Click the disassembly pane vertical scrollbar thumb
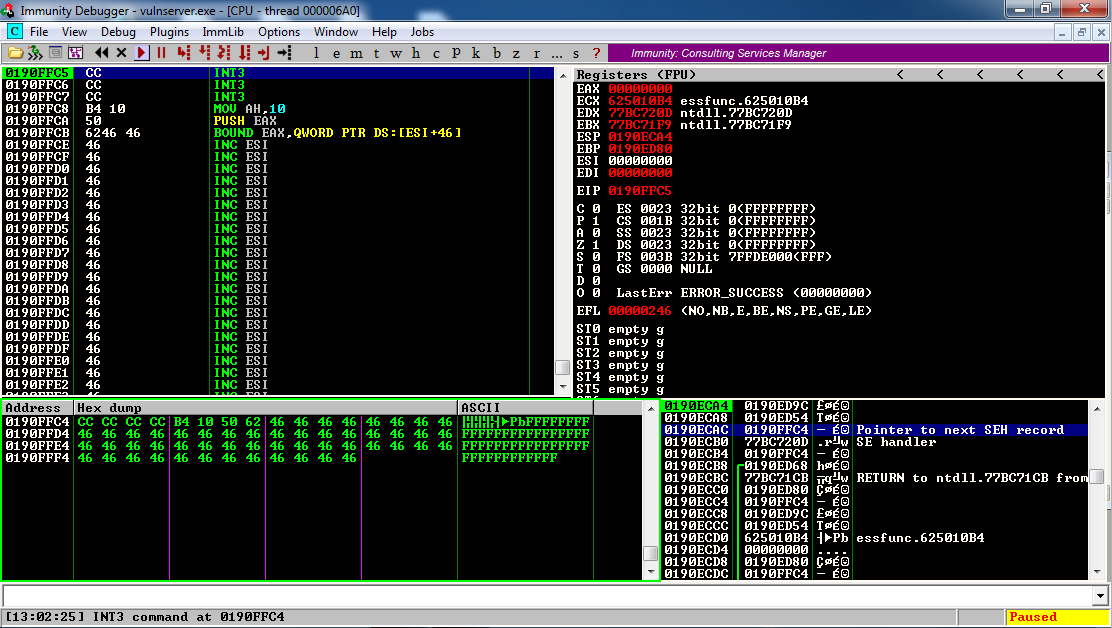The image size is (1112, 628). coord(562,368)
